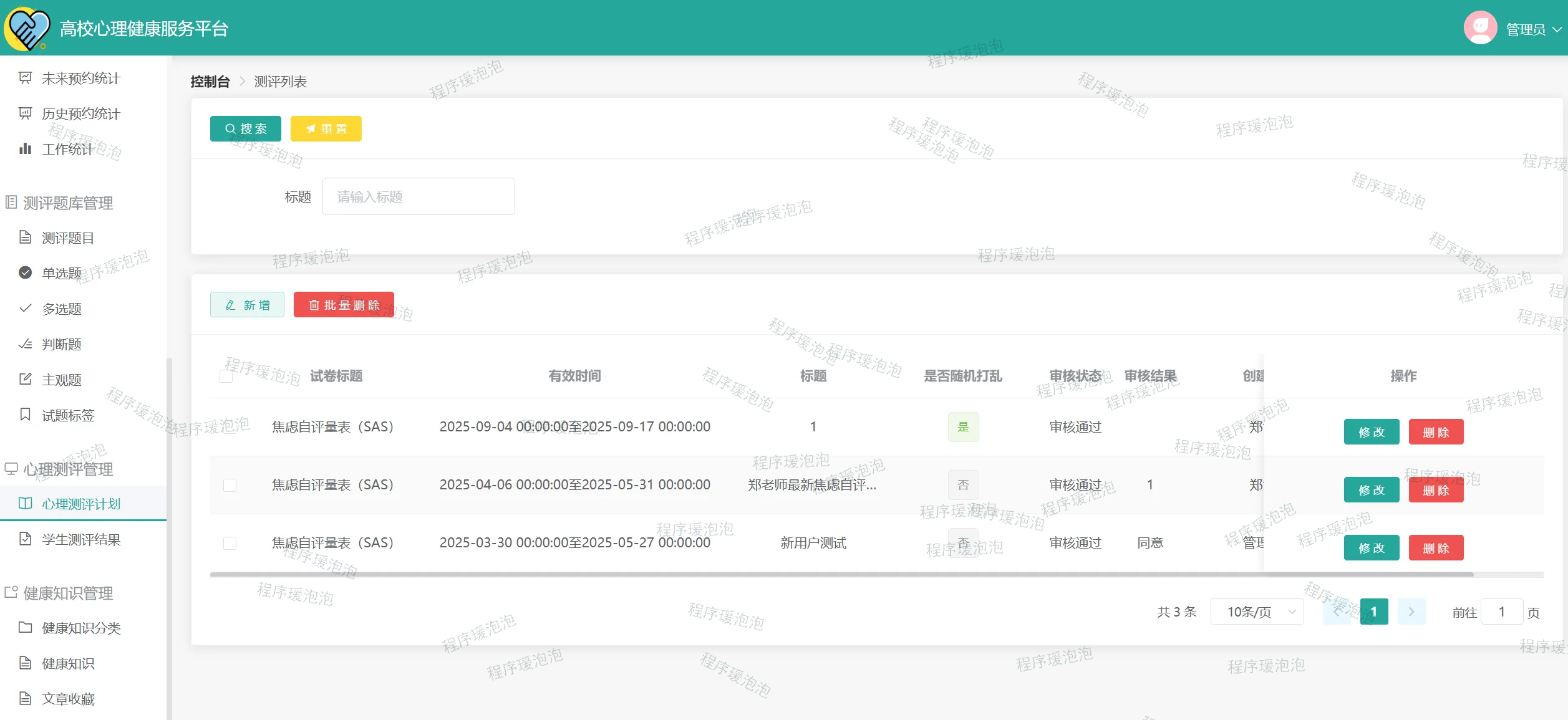Screen dimensions: 1568x720
Task: Click the 工作统计 bar chart icon
Action: point(25,148)
